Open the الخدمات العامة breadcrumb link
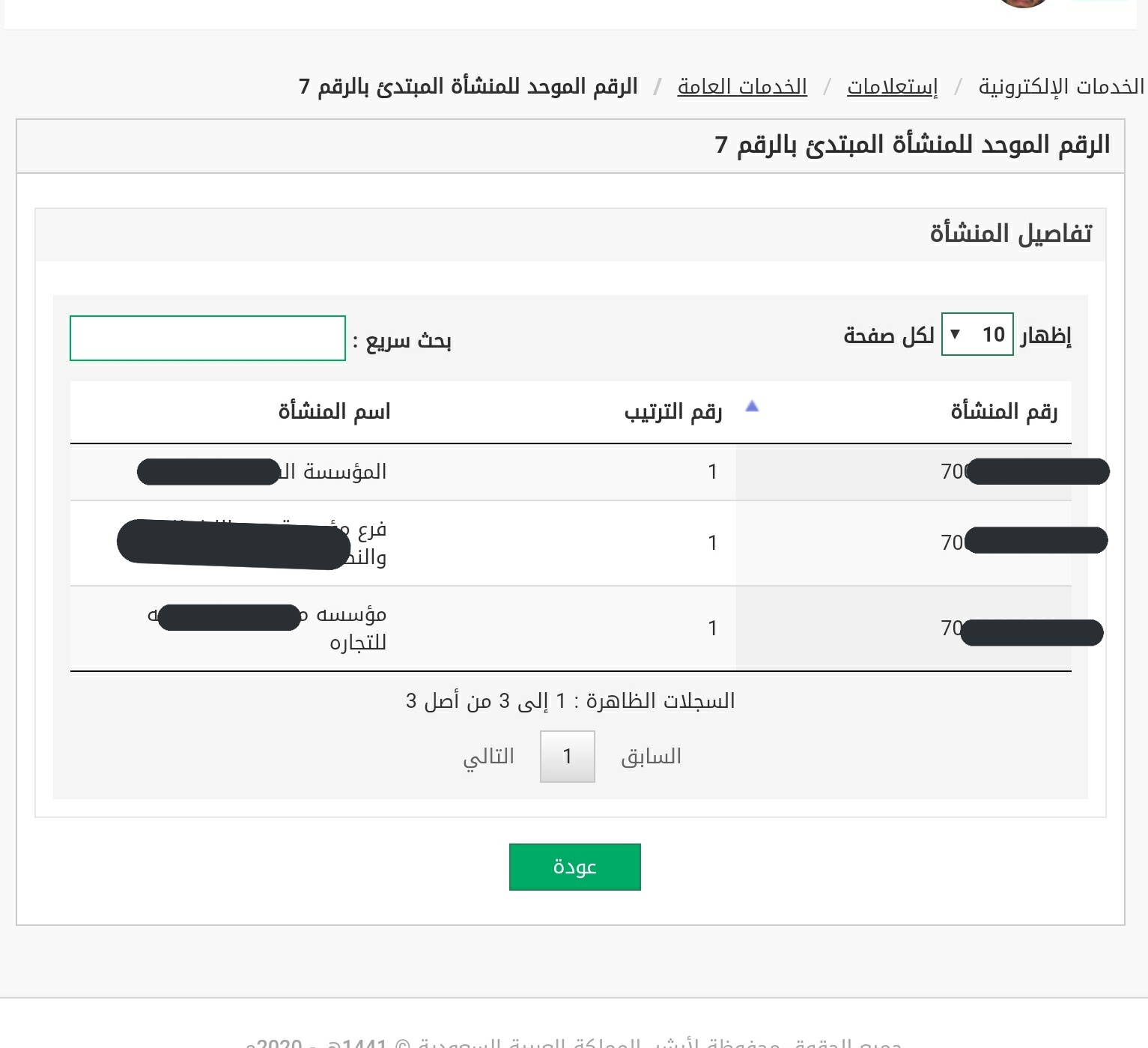 click(x=742, y=87)
